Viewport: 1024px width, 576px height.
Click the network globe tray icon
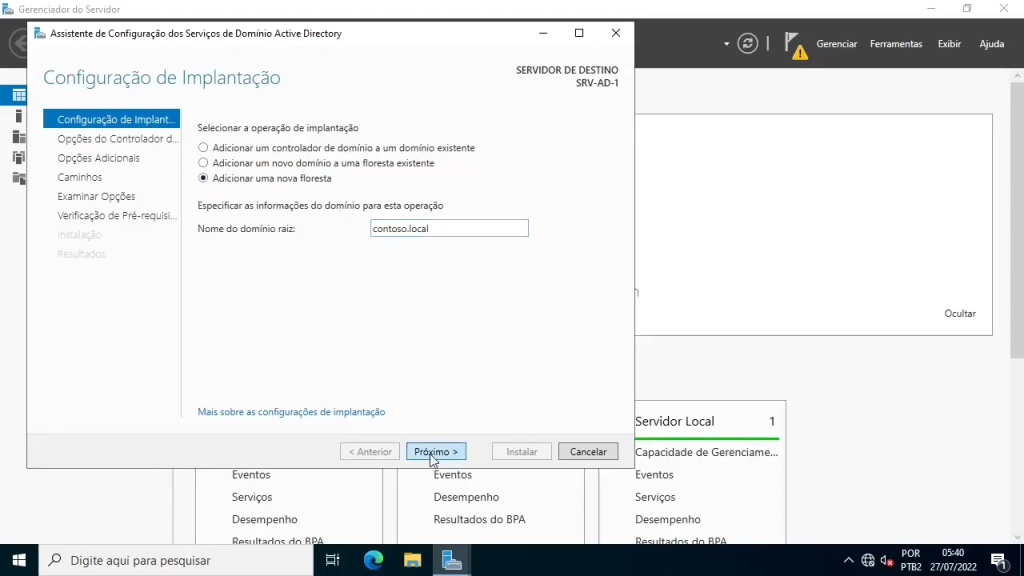click(x=867, y=560)
